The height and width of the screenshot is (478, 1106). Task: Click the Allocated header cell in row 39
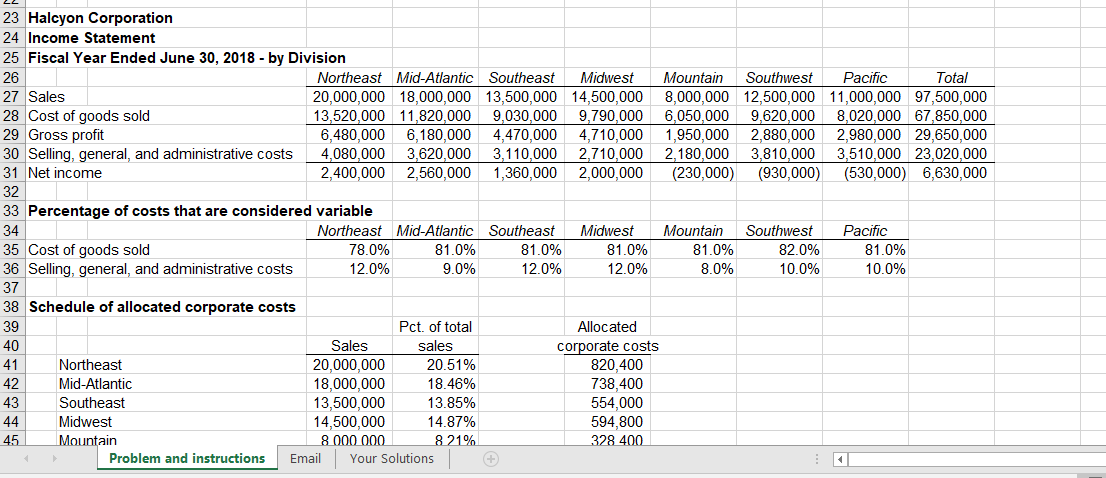coord(607,326)
